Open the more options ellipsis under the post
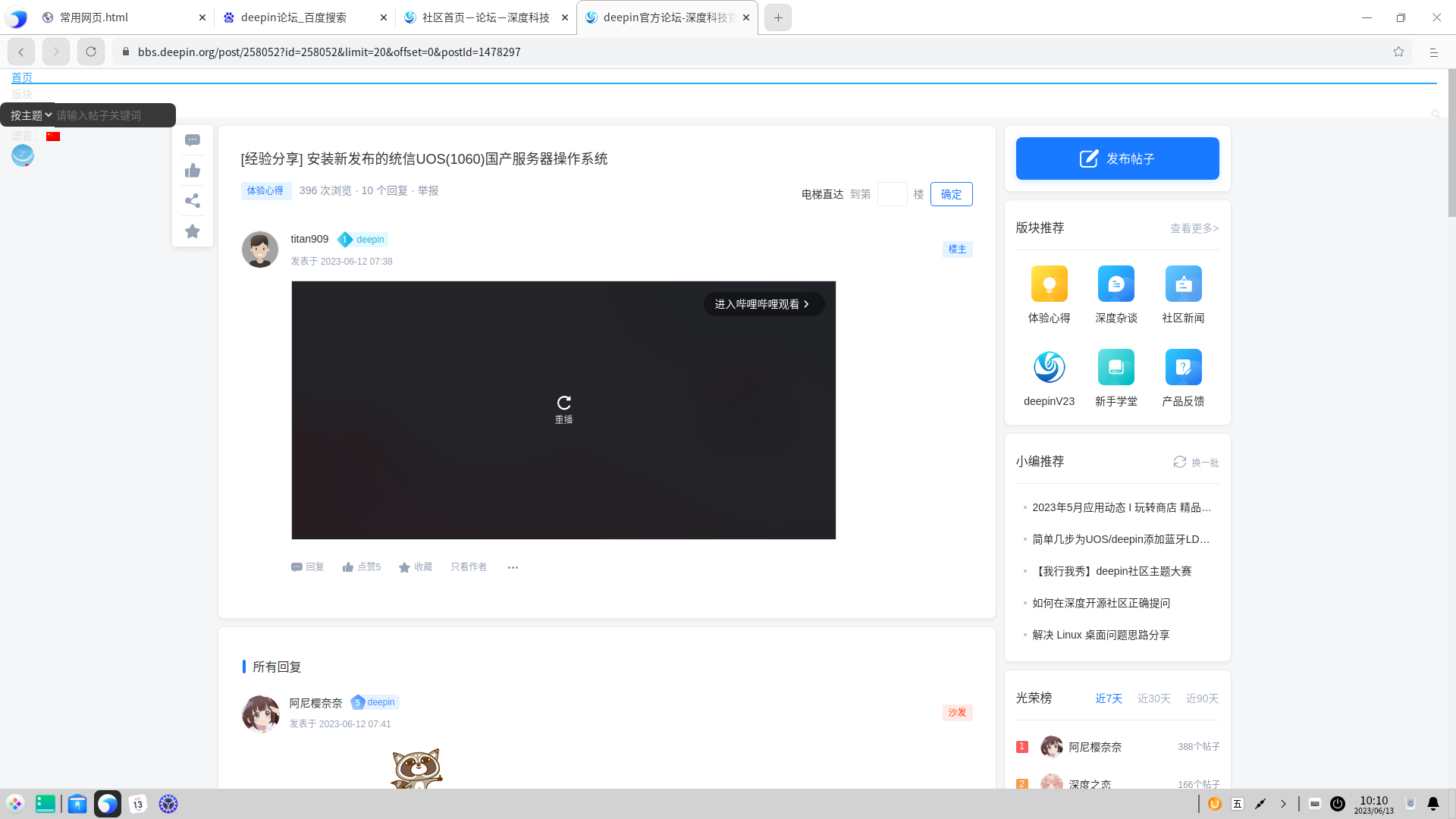The height and width of the screenshot is (819, 1456). (513, 566)
